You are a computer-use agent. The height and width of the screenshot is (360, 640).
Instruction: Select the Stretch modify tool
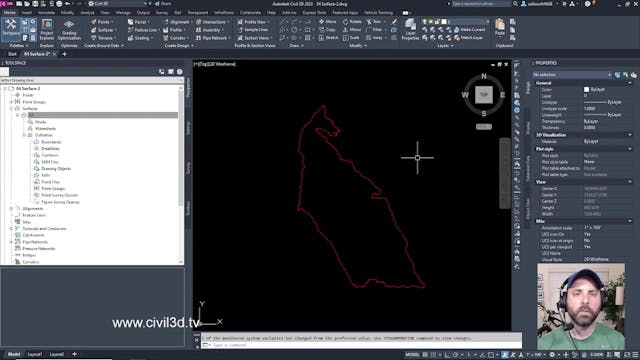coord(329,38)
